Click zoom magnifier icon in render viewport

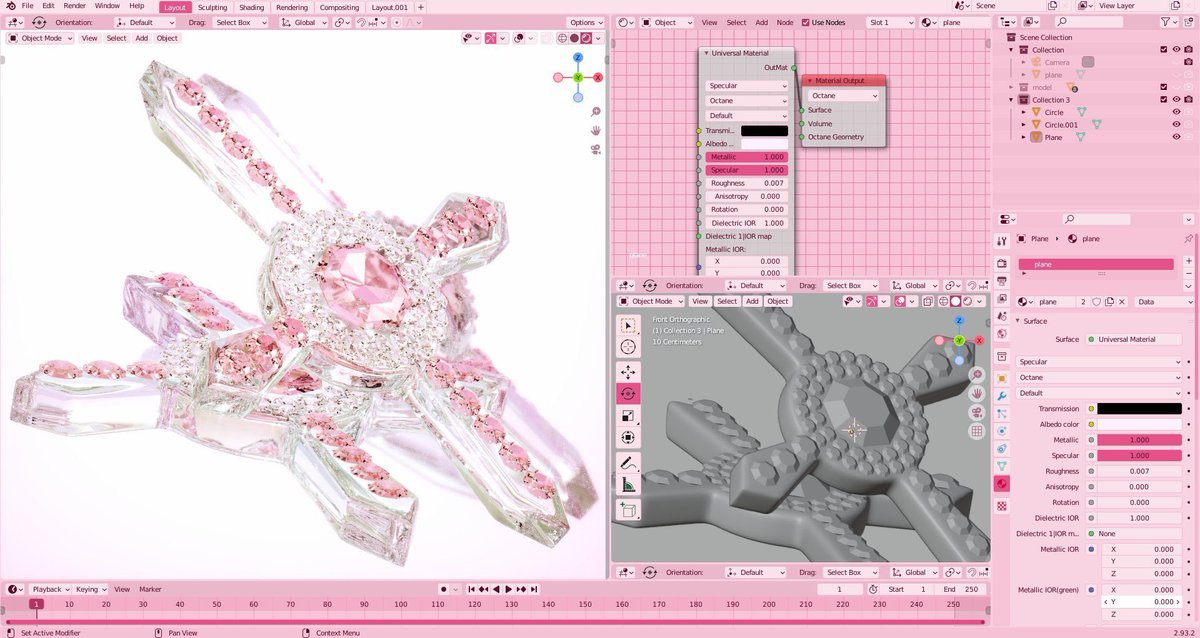point(596,112)
